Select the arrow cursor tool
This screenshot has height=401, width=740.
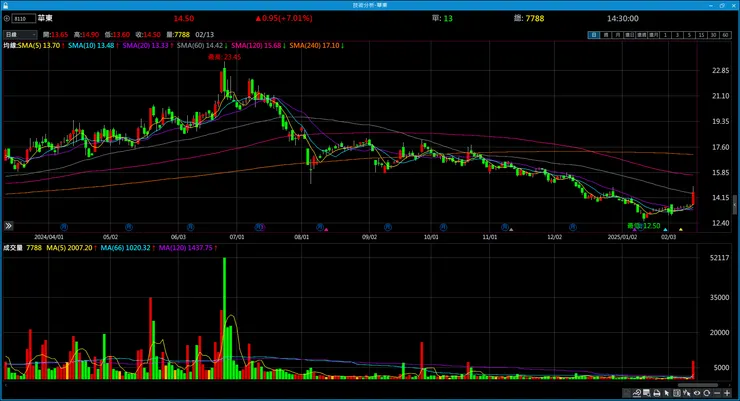point(666,393)
